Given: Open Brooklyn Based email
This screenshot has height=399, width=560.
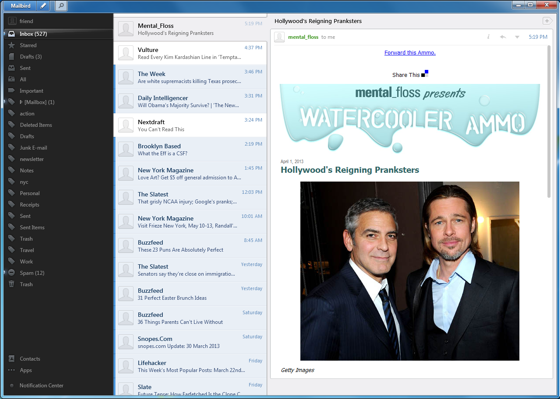Looking at the screenshot, I should 190,149.
